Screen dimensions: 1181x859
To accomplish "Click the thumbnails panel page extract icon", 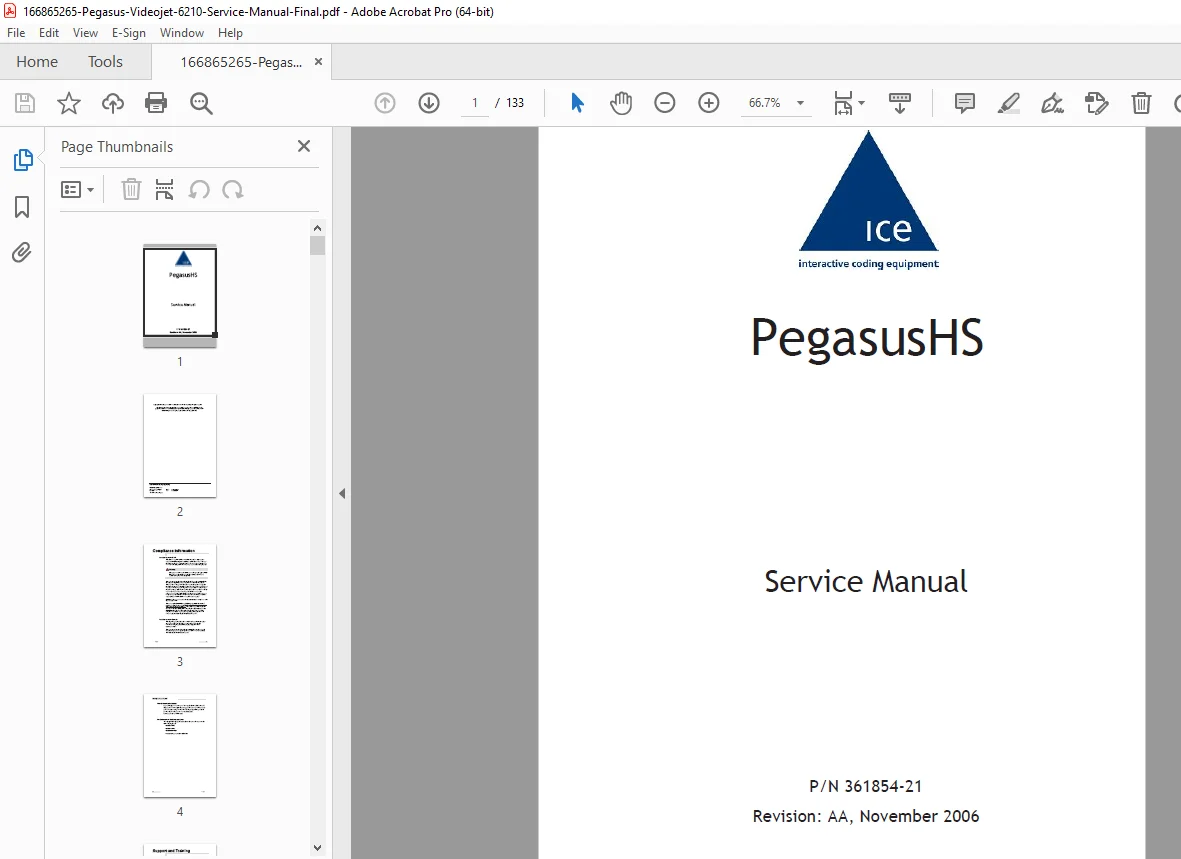I will (x=164, y=189).
